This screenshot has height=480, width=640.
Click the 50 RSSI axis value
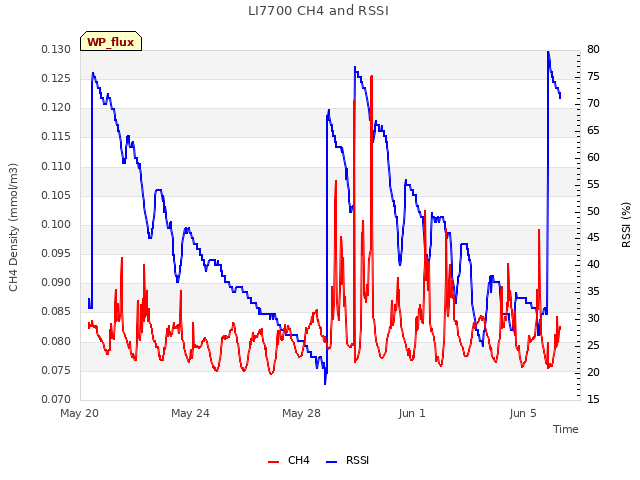[x=593, y=211]
